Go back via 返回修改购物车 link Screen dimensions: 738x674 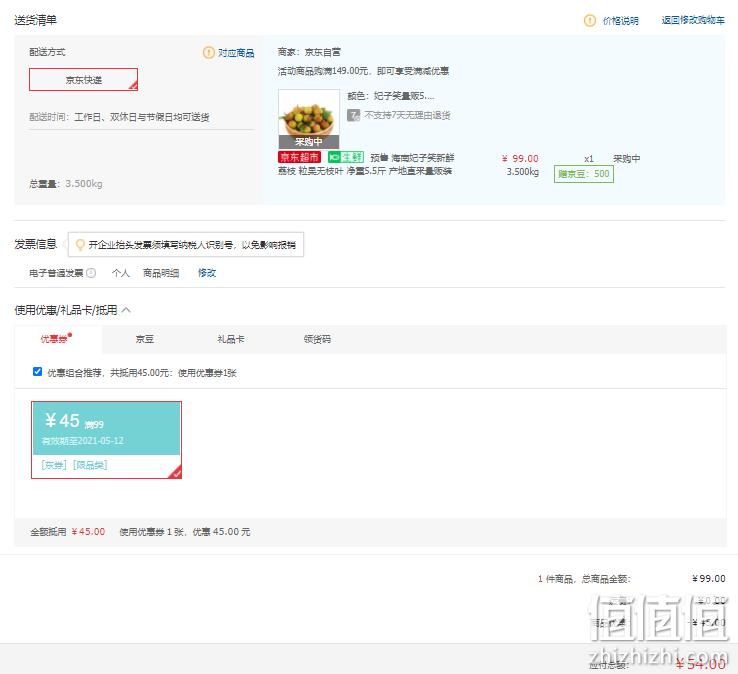(x=693, y=20)
